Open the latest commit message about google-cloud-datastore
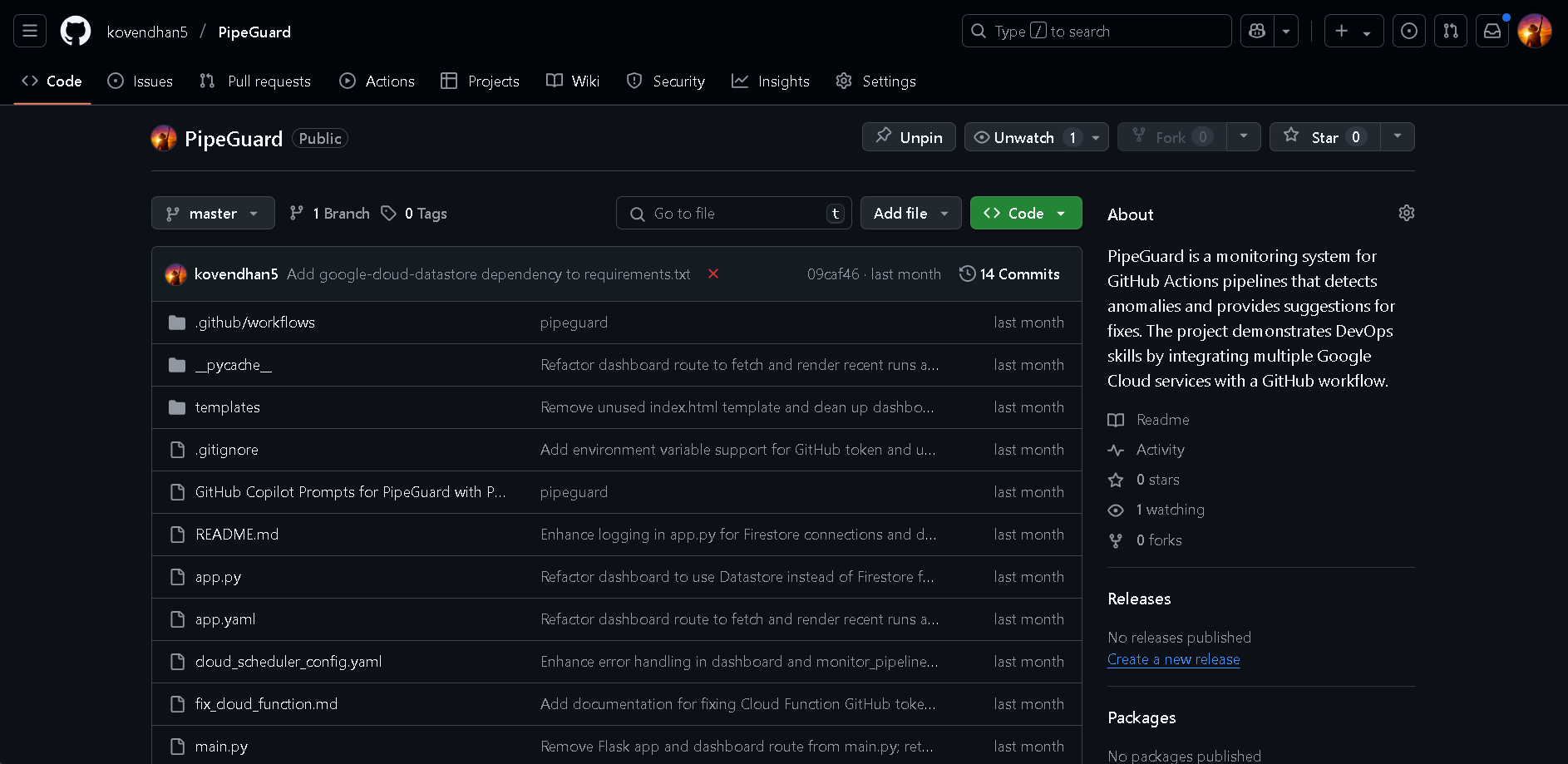 point(489,274)
